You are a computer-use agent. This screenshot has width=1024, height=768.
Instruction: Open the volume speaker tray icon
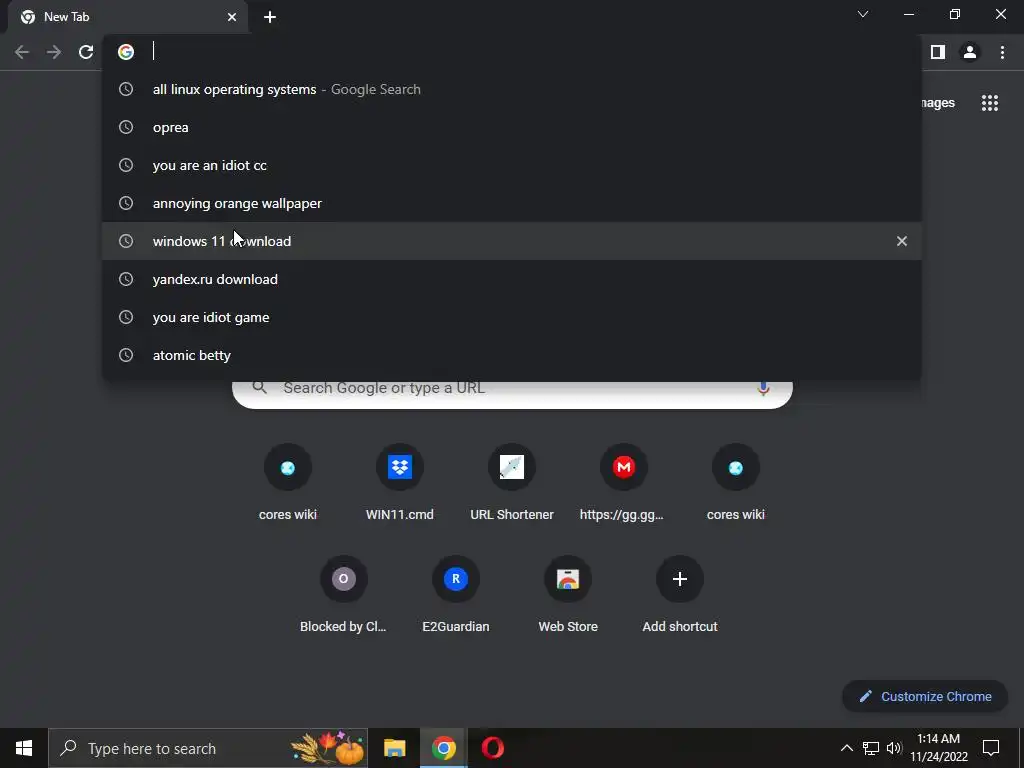click(894, 748)
